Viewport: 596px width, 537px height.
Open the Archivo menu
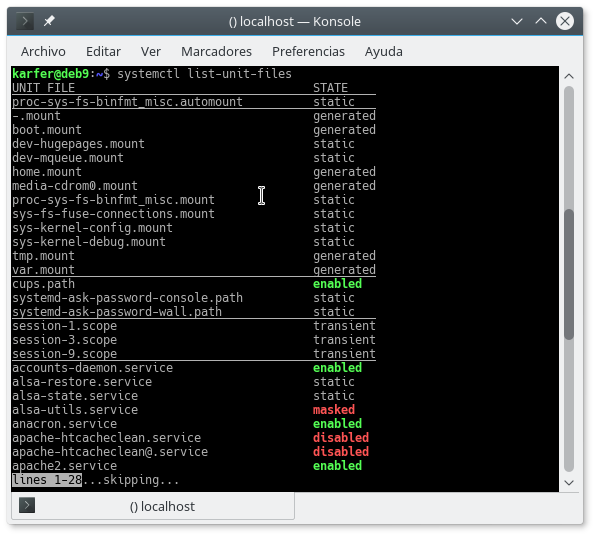coord(43,52)
